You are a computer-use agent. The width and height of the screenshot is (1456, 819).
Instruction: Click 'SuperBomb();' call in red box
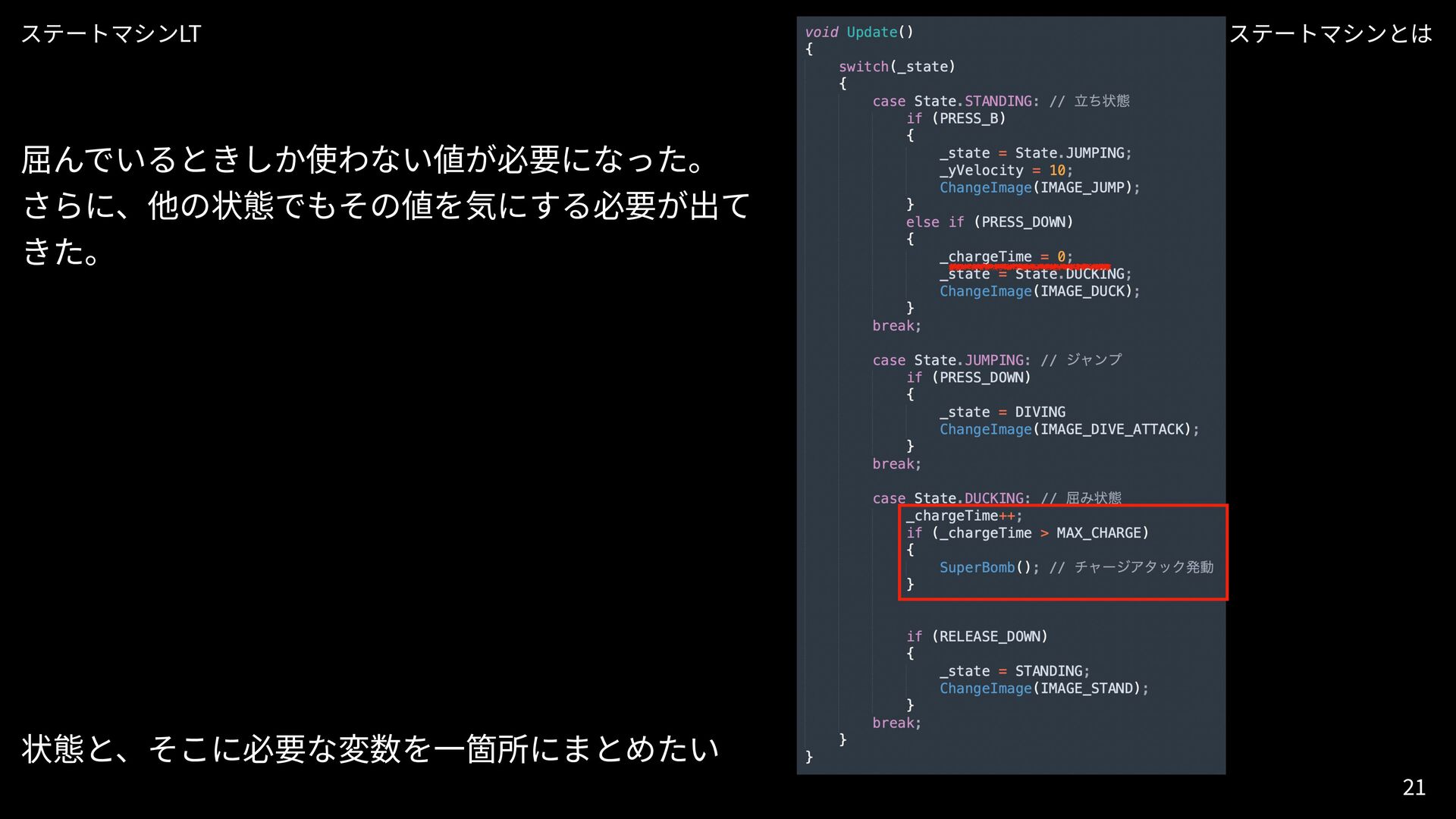(989, 567)
